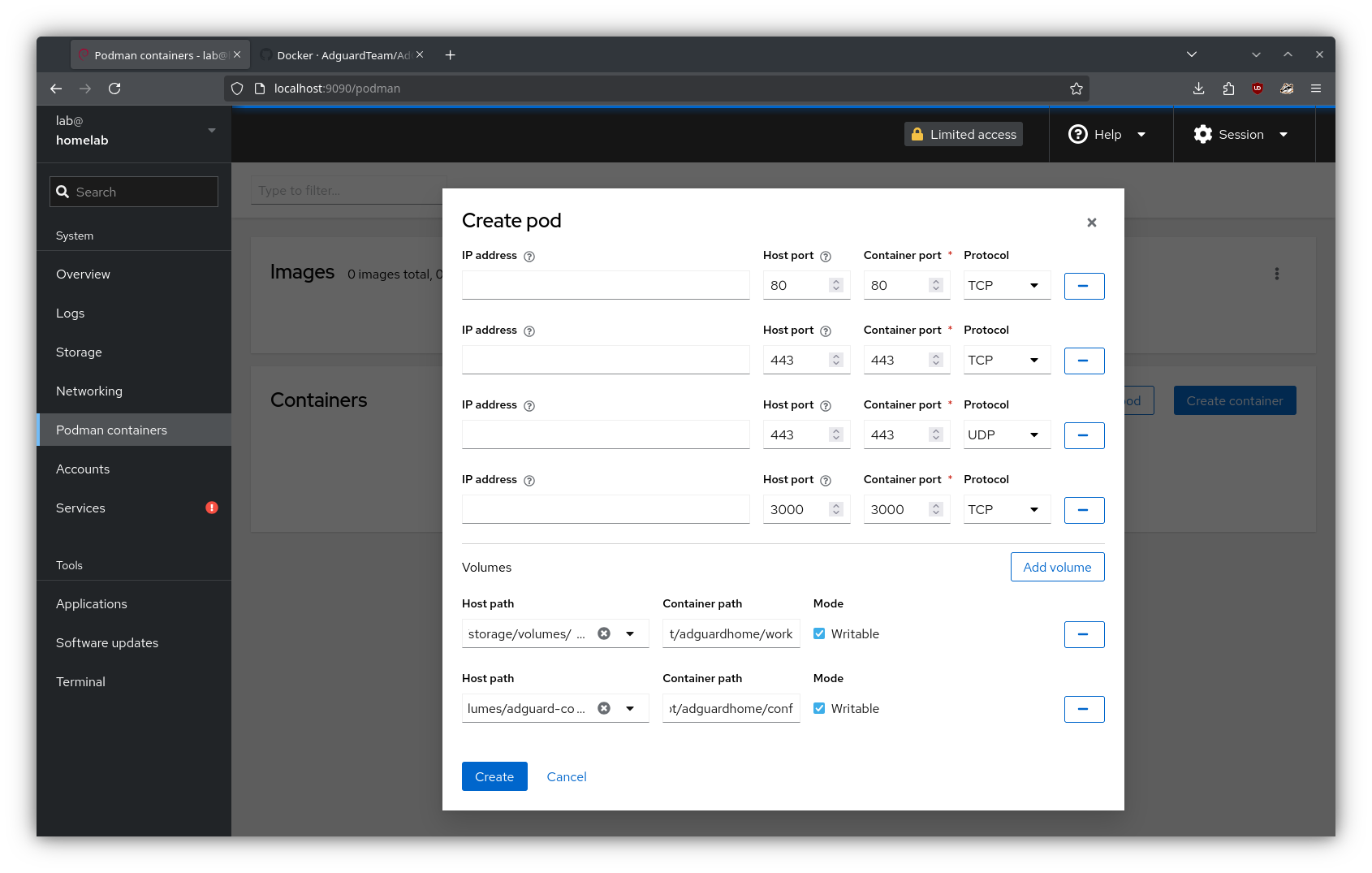Click help icon beside Host port 3000

[x=826, y=481]
